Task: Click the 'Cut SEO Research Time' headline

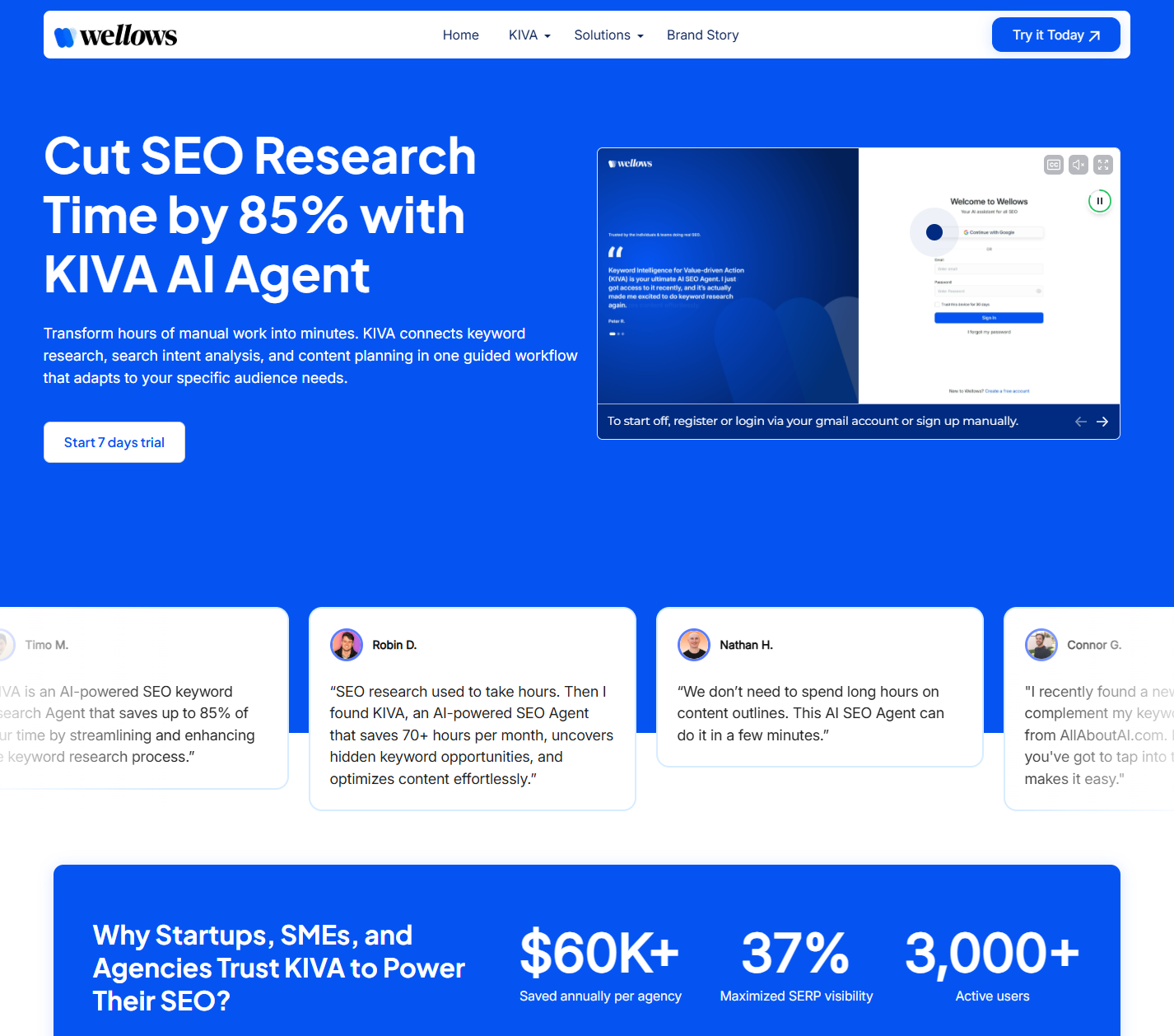Action: pyautogui.click(x=260, y=215)
